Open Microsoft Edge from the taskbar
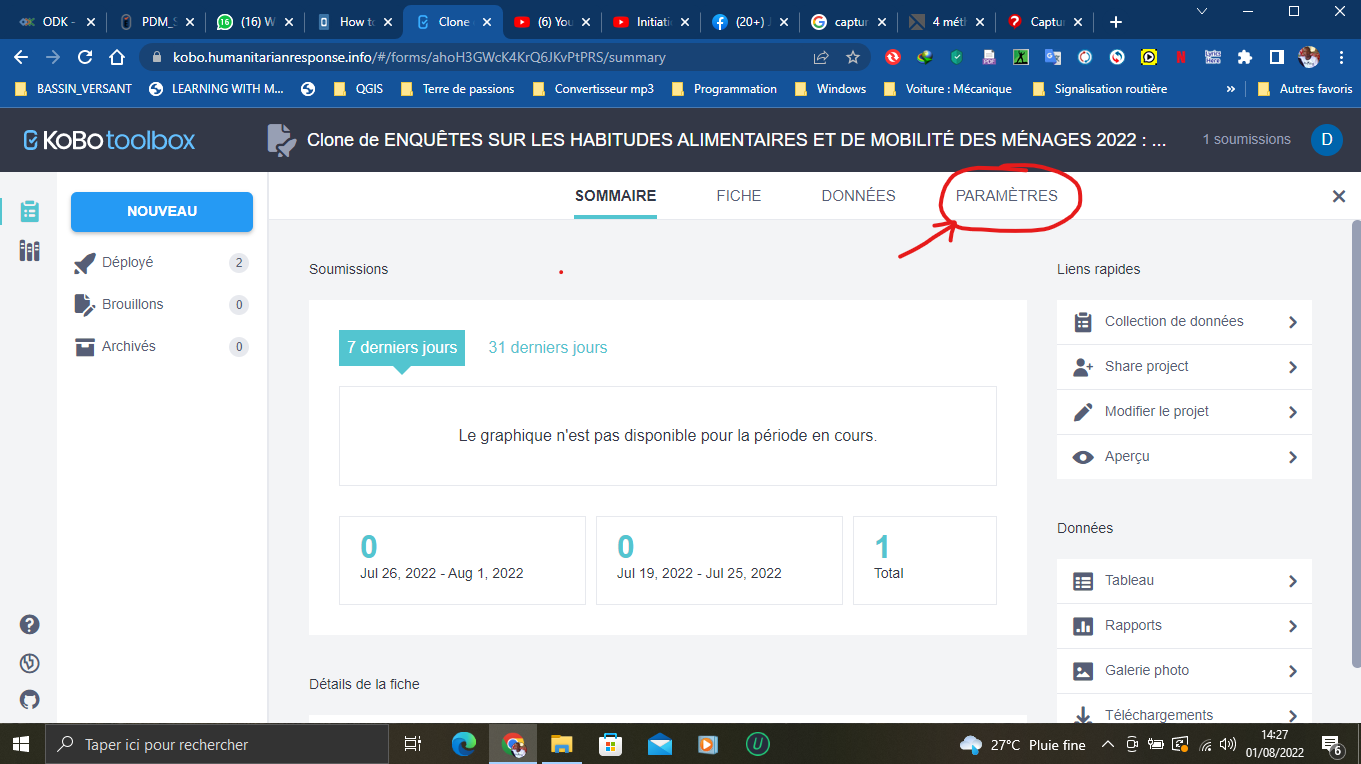 click(x=463, y=744)
